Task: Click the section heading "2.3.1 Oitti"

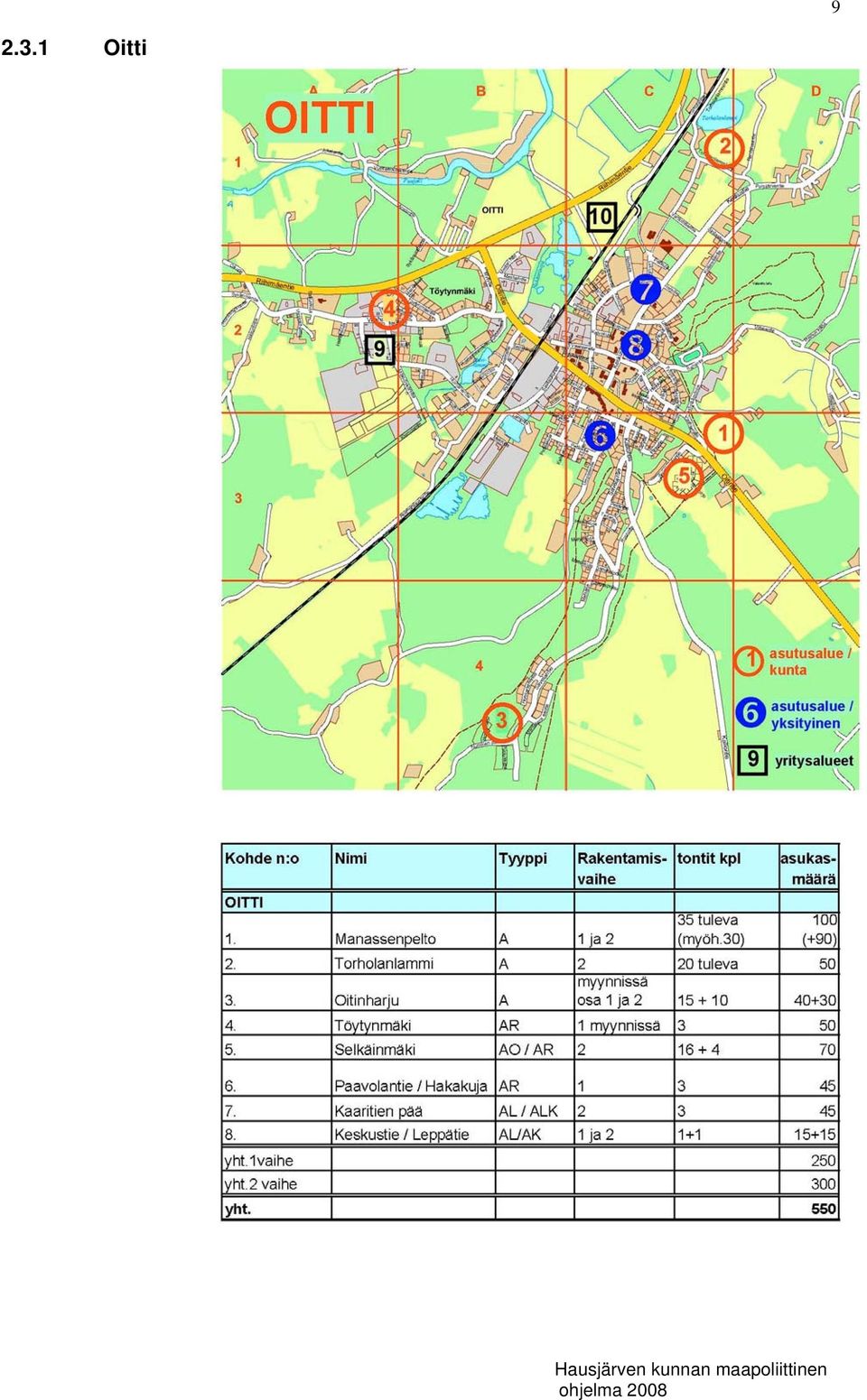Action: (x=74, y=48)
